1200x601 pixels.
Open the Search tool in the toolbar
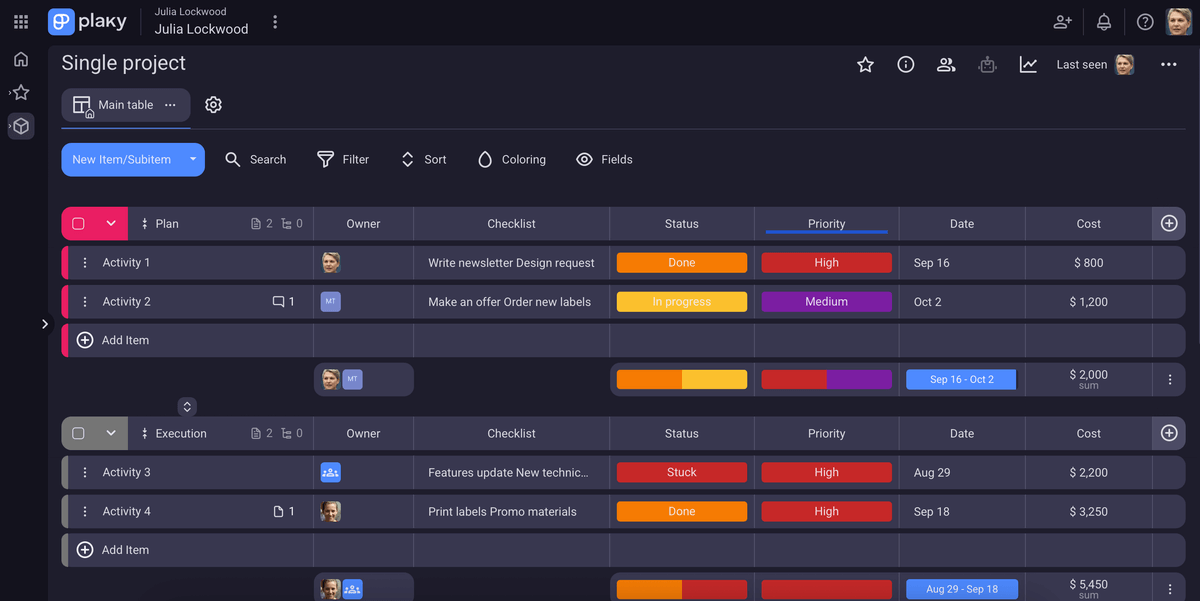coord(256,159)
